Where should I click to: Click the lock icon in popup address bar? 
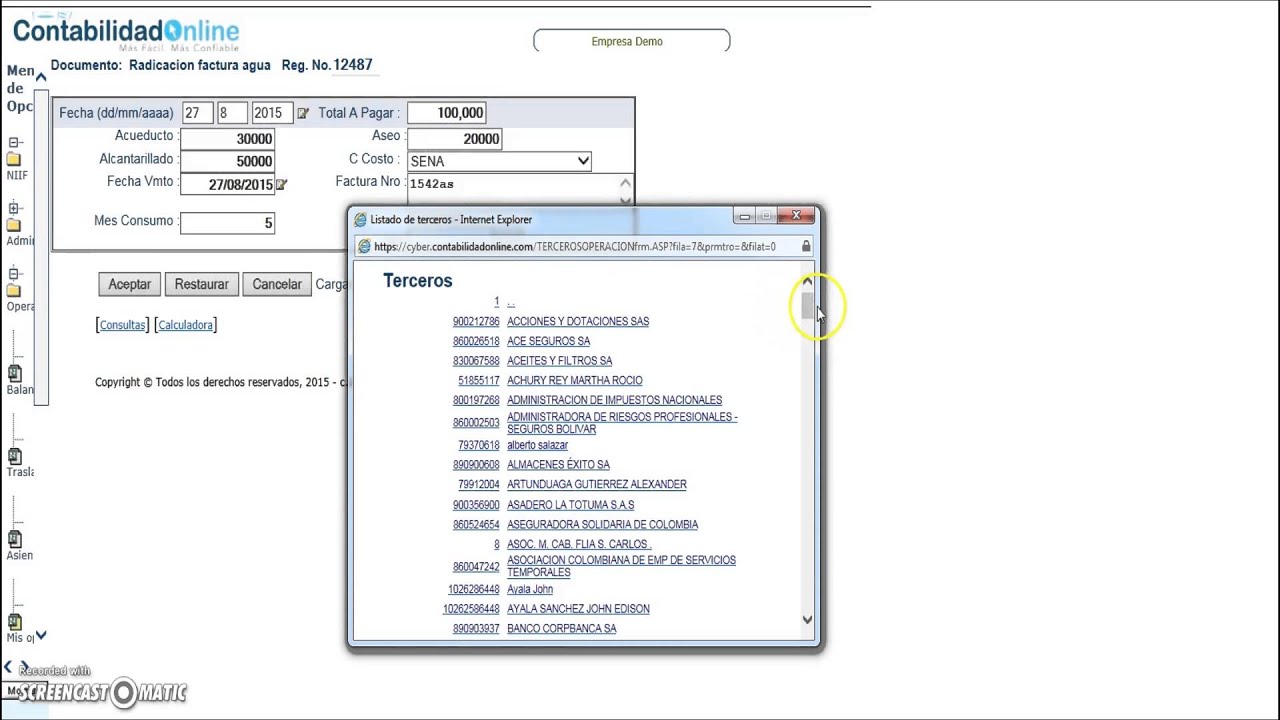click(x=806, y=246)
